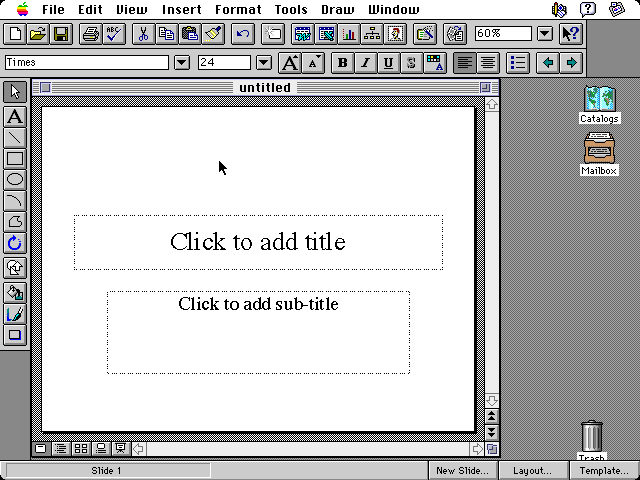The width and height of the screenshot is (640, 480).
Task: Toggle italic formatting
Action: pyautogui.click(x=365, y=63)
